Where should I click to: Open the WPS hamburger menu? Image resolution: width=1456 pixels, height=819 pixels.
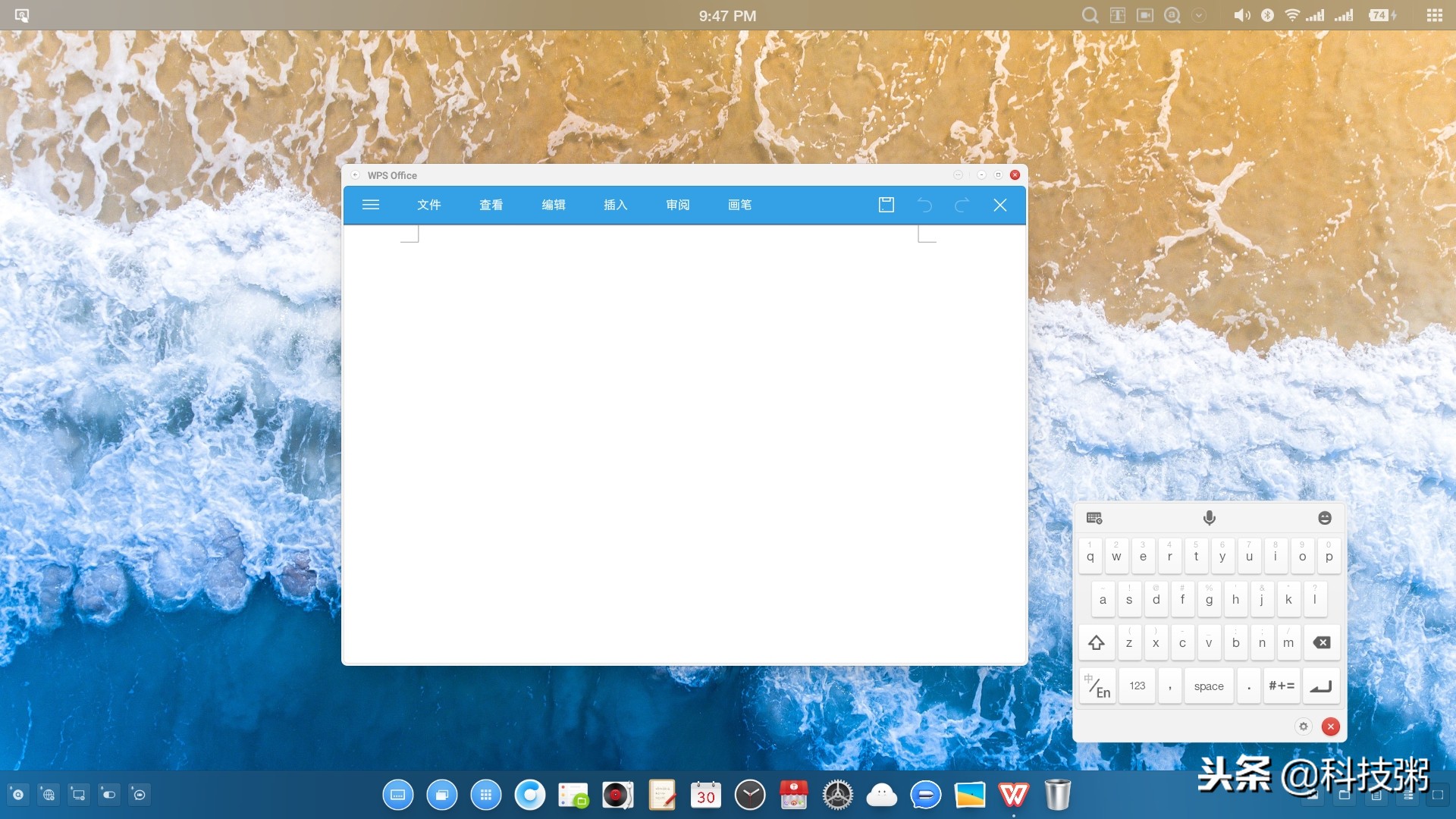(x=370, y=205)
